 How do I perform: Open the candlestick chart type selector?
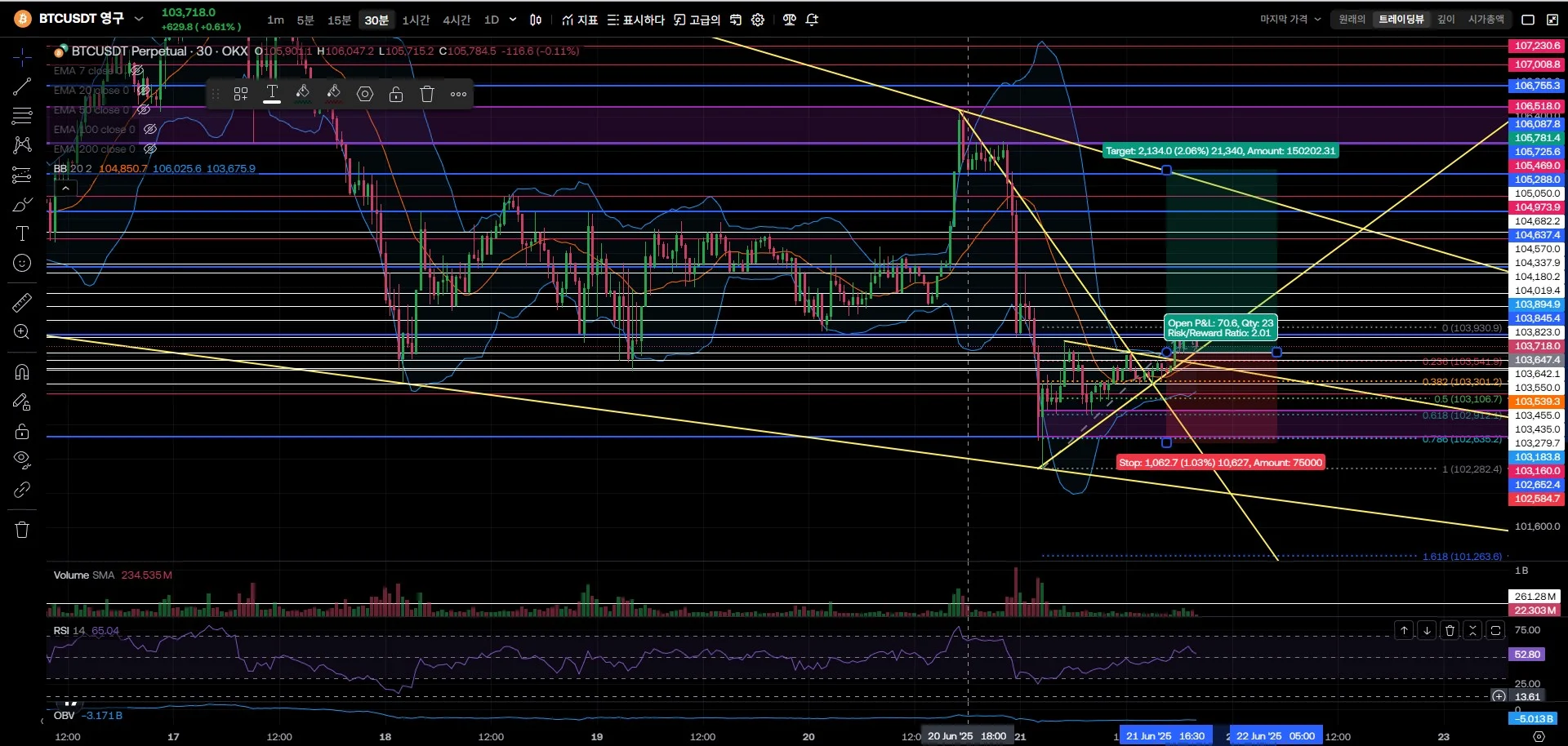[x=536, y=20]
